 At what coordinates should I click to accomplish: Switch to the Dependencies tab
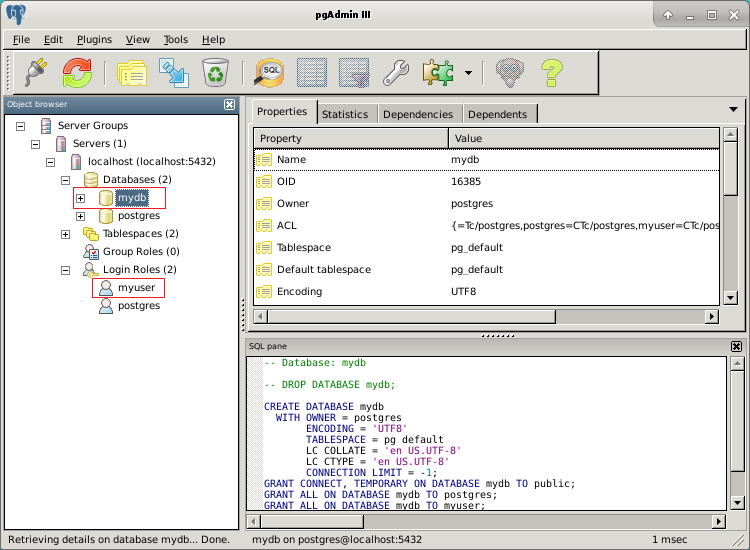[418, 114]
